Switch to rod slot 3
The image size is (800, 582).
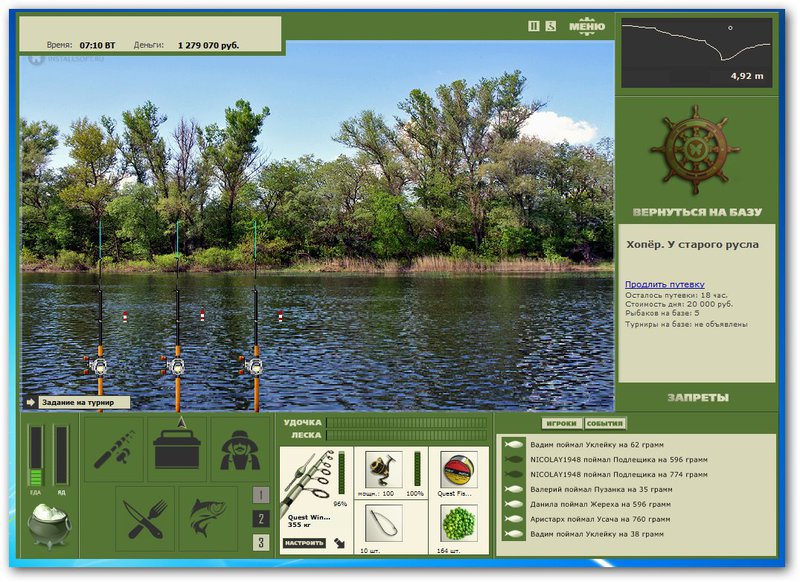(261, 542)
